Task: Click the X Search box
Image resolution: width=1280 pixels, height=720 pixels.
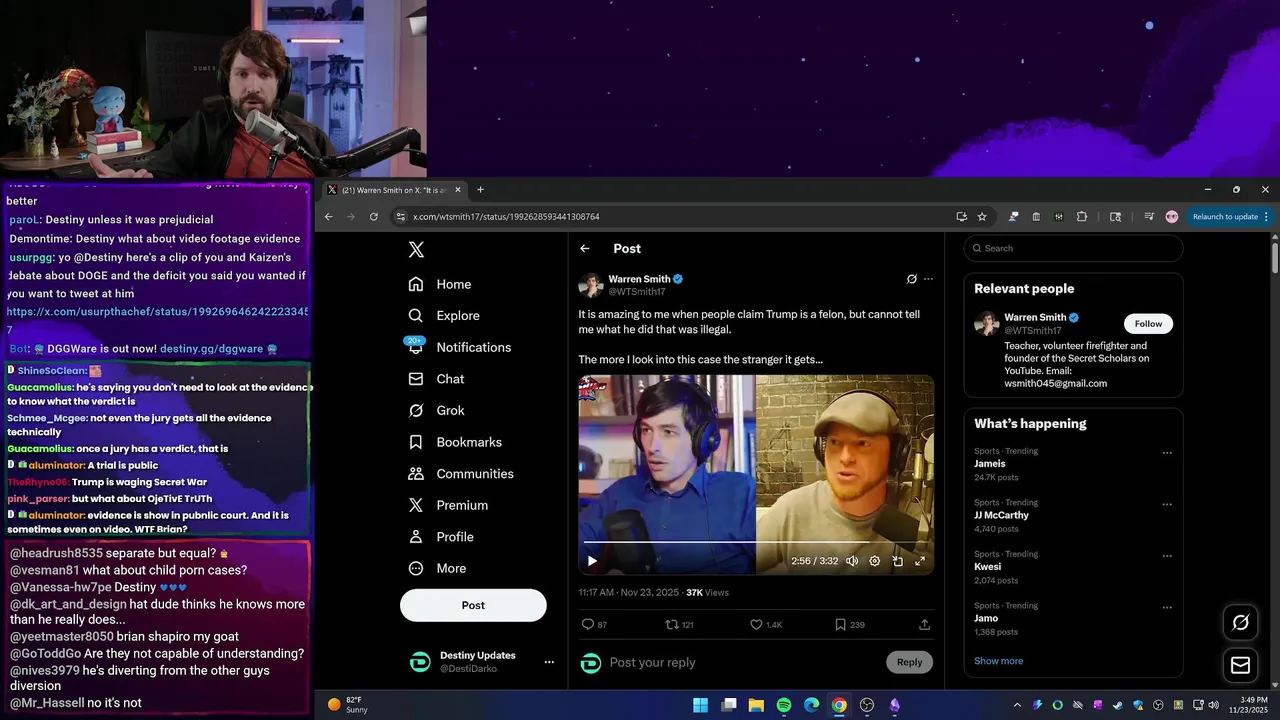Action: pos(1073,248)
